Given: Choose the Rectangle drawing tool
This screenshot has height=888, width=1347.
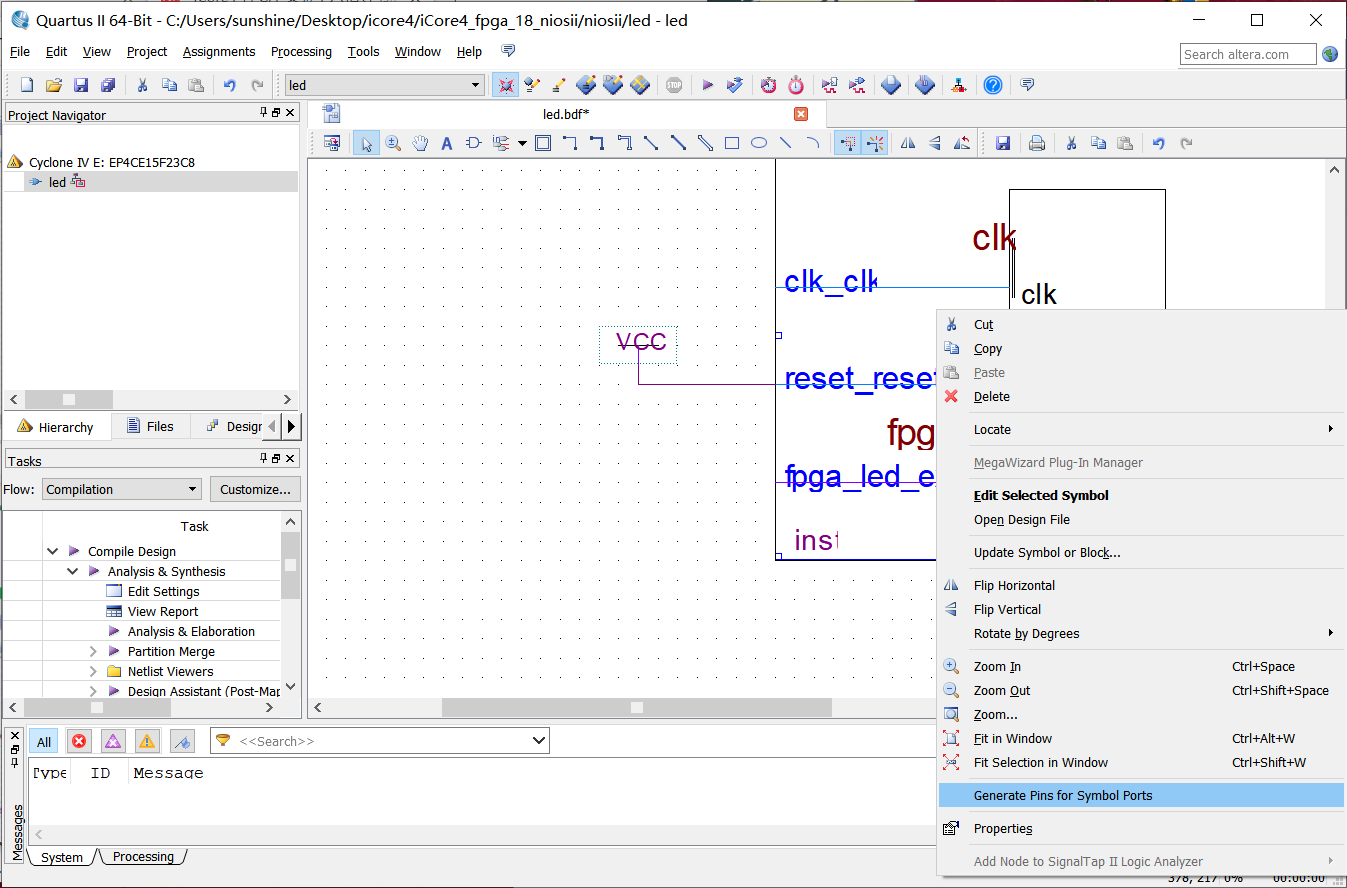Looking at the screenshot, I should 732,144.
